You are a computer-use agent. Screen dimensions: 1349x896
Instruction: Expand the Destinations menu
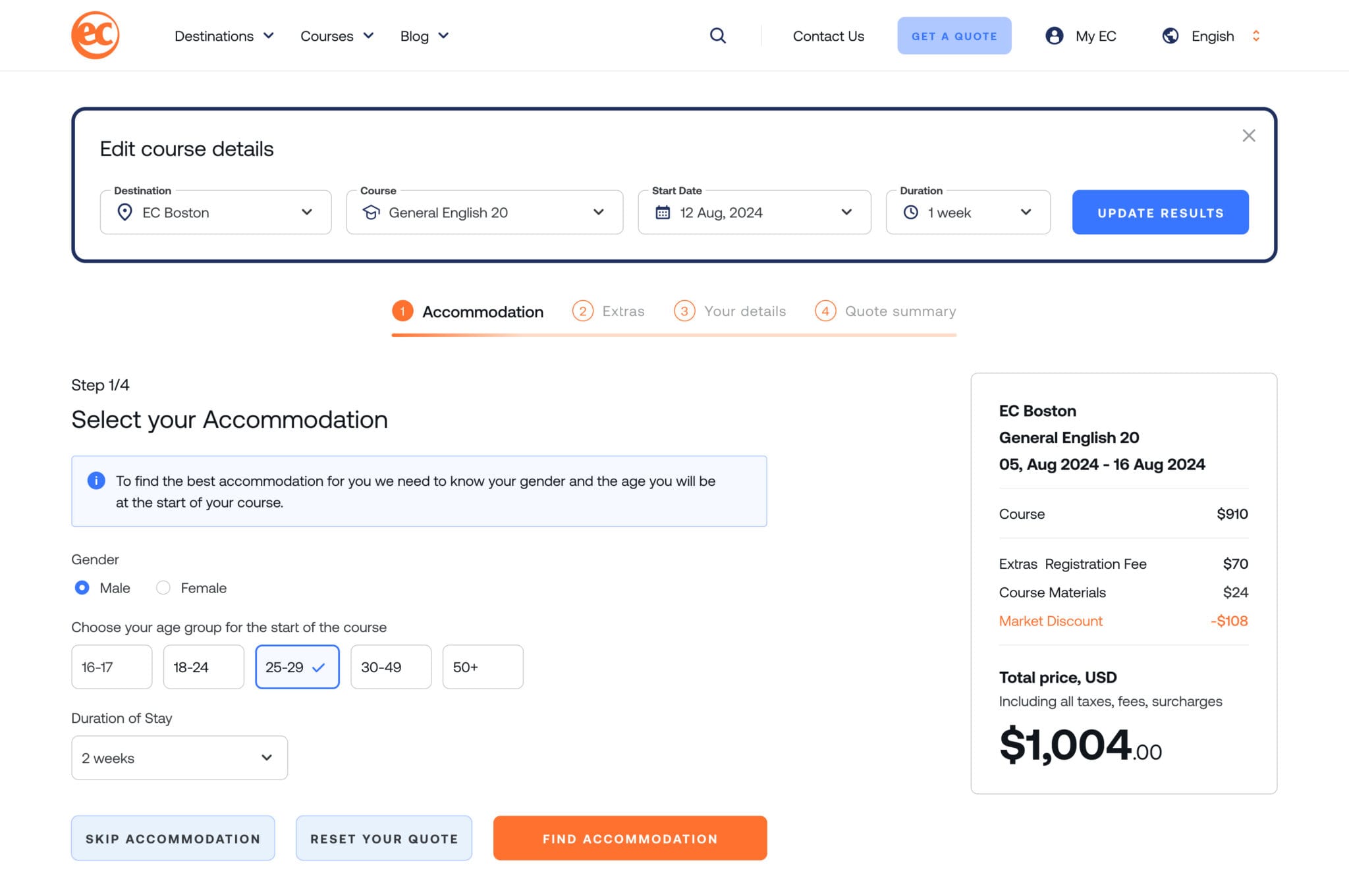224,36
